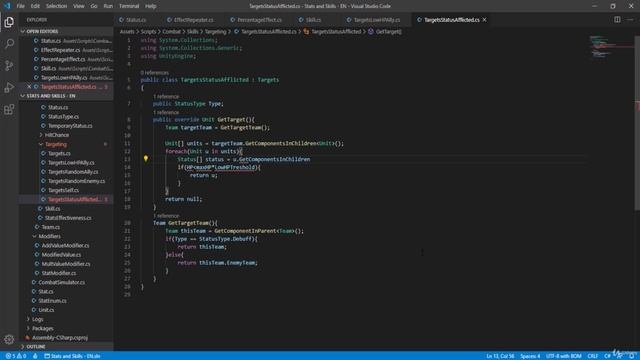Open the Search view in activity bar

coord(9,43)
